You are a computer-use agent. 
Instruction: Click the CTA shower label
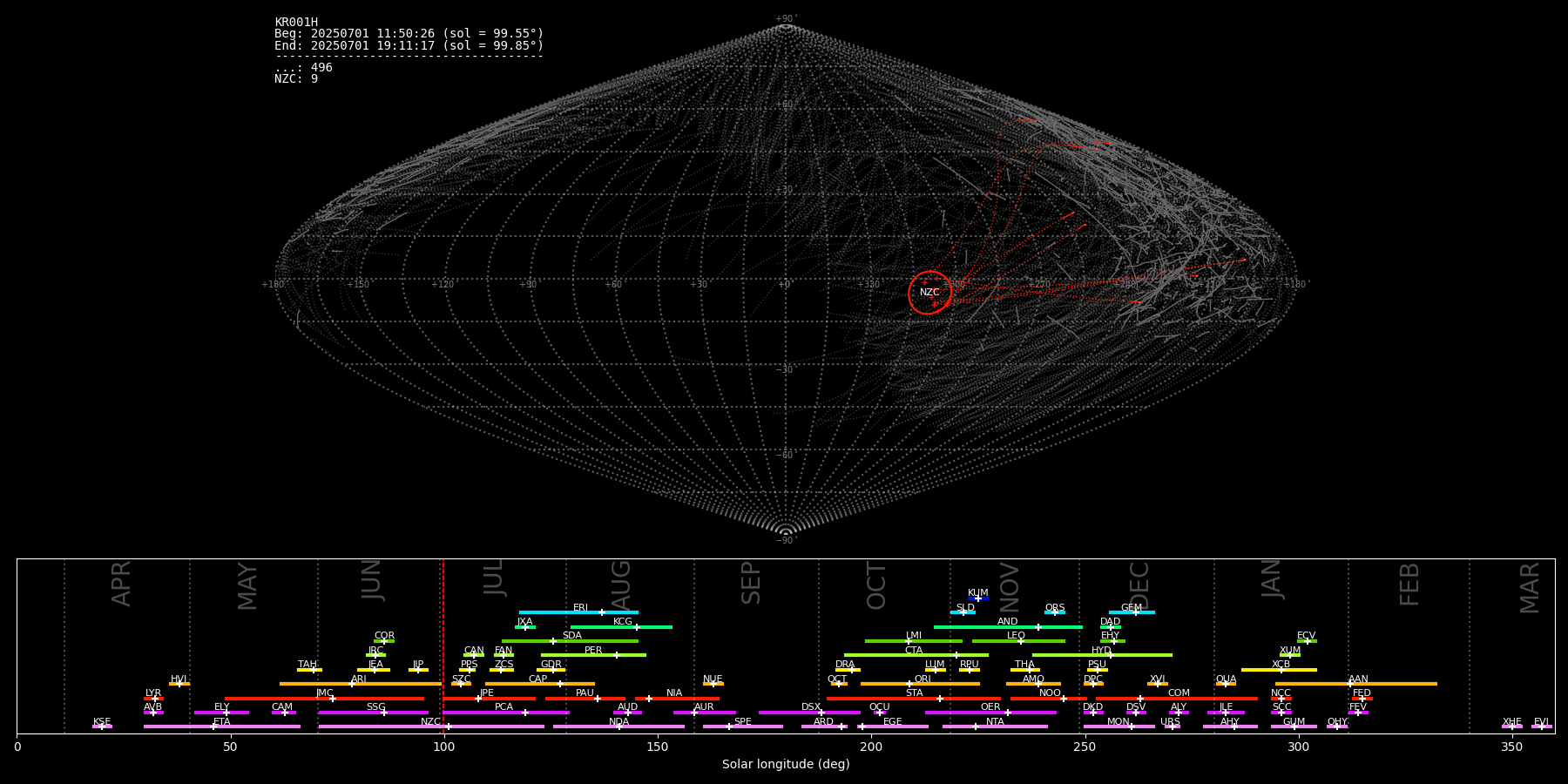point(914,651)
